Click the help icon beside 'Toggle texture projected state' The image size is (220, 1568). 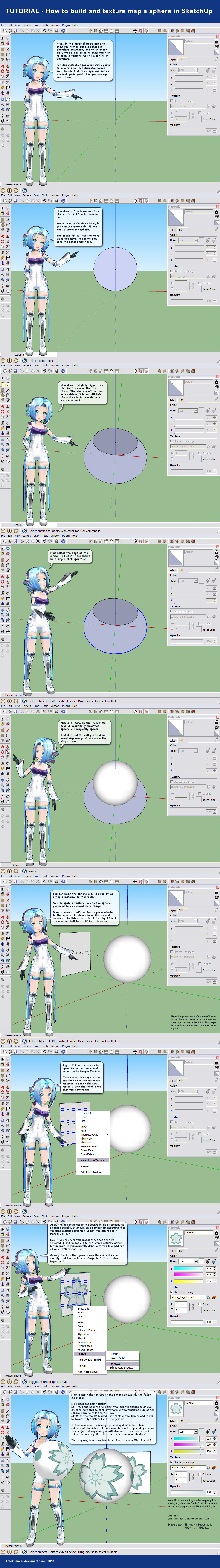(24, 1382)
